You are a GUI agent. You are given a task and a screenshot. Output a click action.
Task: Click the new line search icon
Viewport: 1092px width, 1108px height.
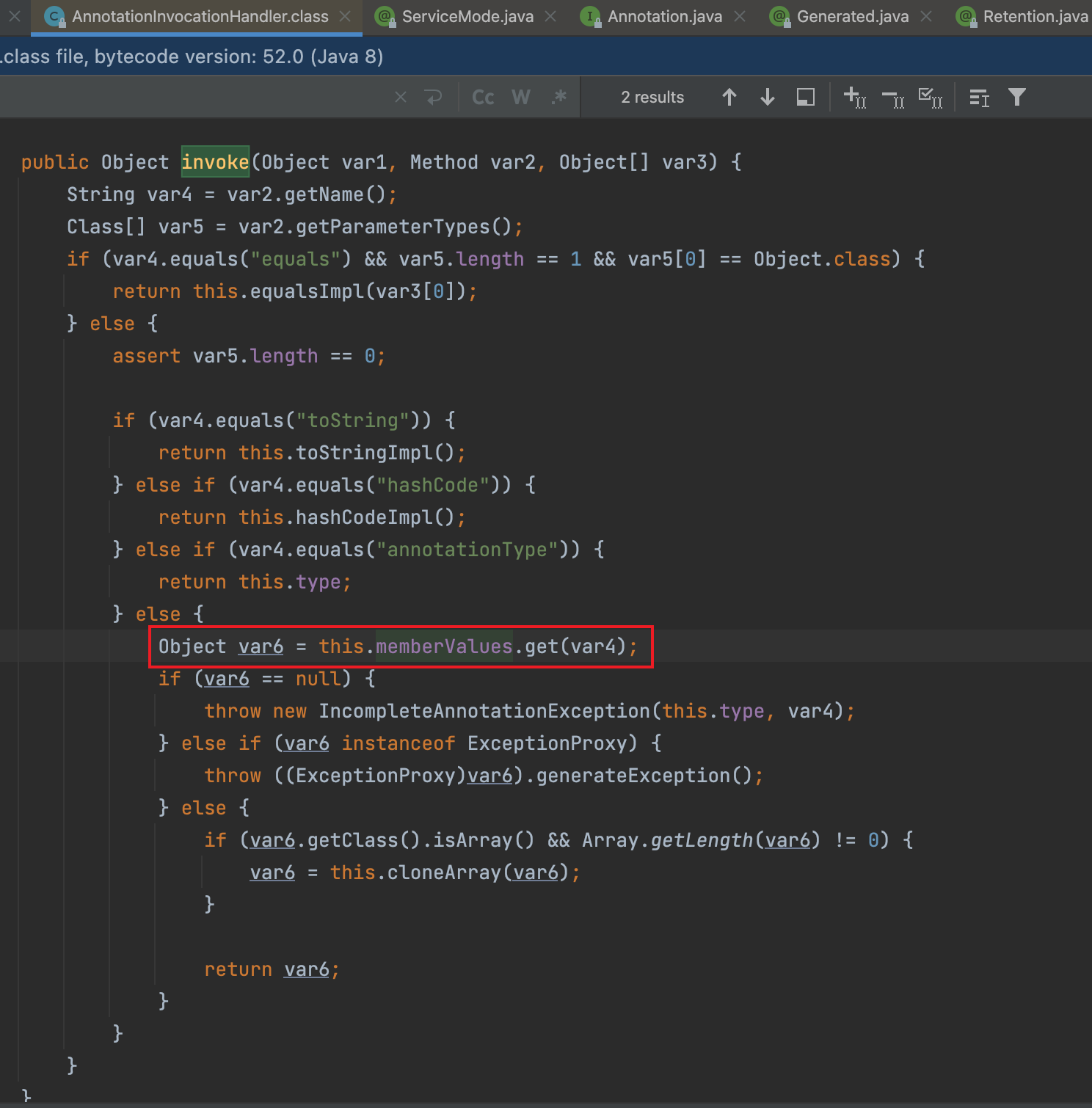pos(434,97)
